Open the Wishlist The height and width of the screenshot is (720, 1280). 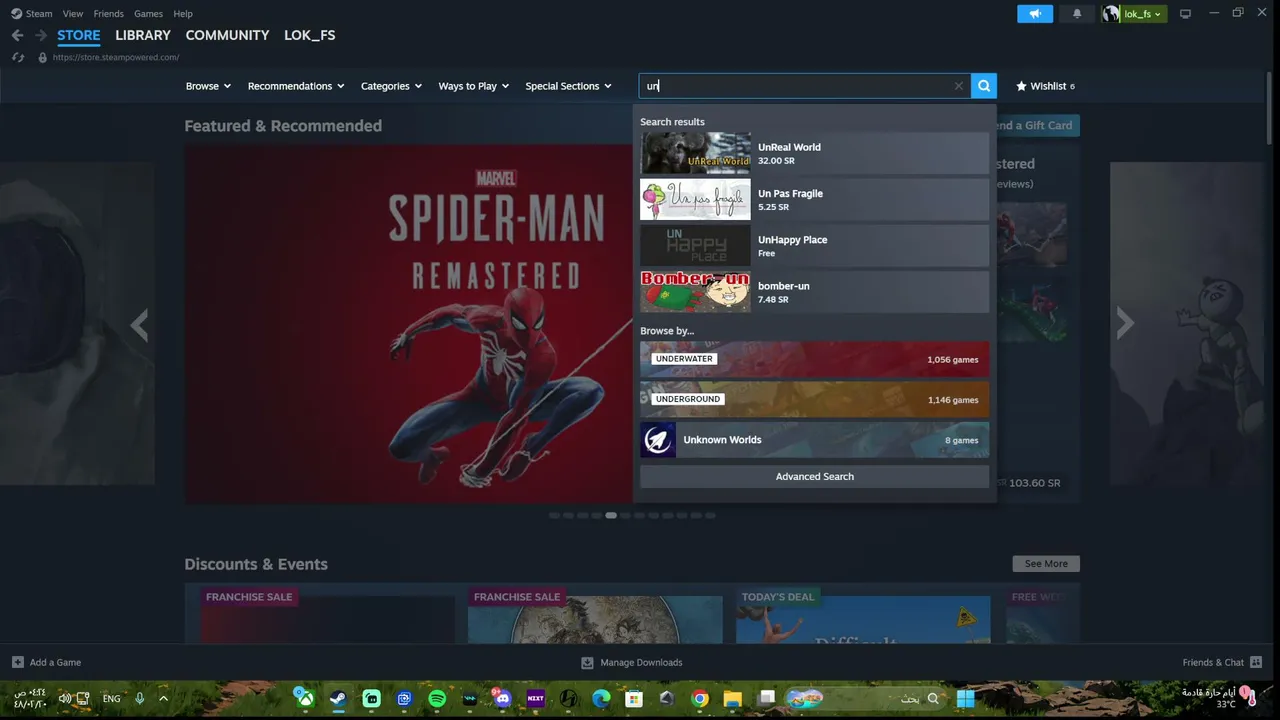coord(1045,86)
